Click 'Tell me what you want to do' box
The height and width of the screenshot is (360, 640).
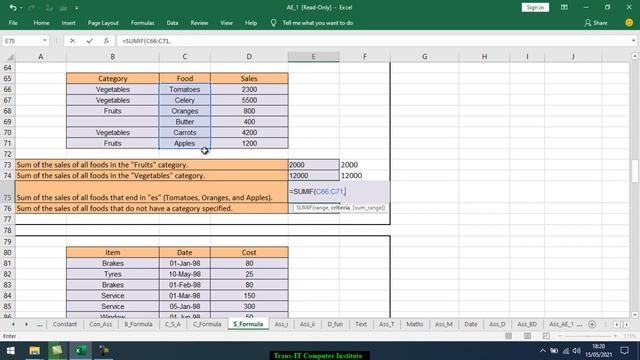pyautogui.click(x=318, y=23)
